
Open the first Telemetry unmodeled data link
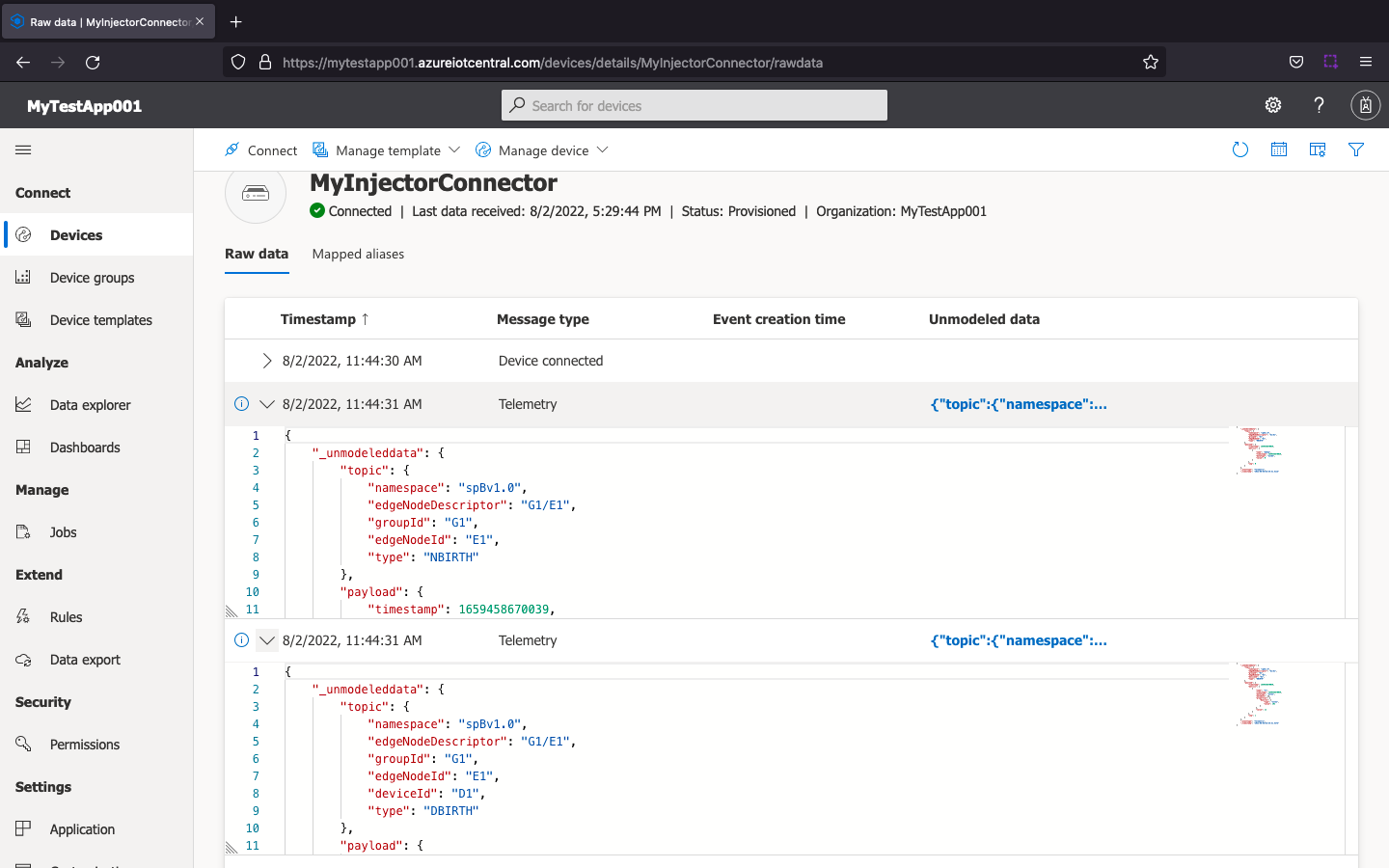click(x=1019, y=404)
